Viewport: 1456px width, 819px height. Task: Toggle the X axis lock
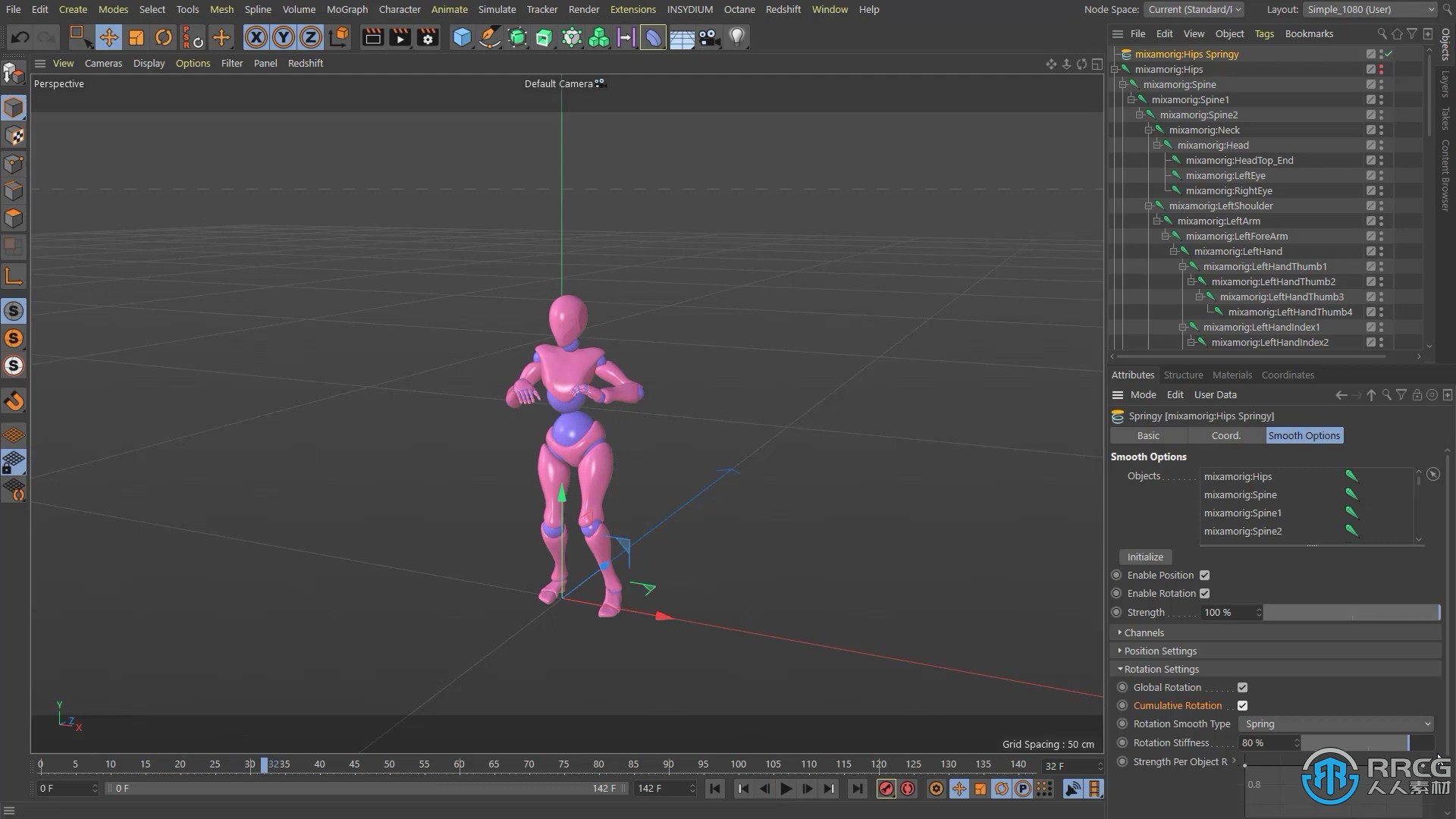[x=256, y=37]
